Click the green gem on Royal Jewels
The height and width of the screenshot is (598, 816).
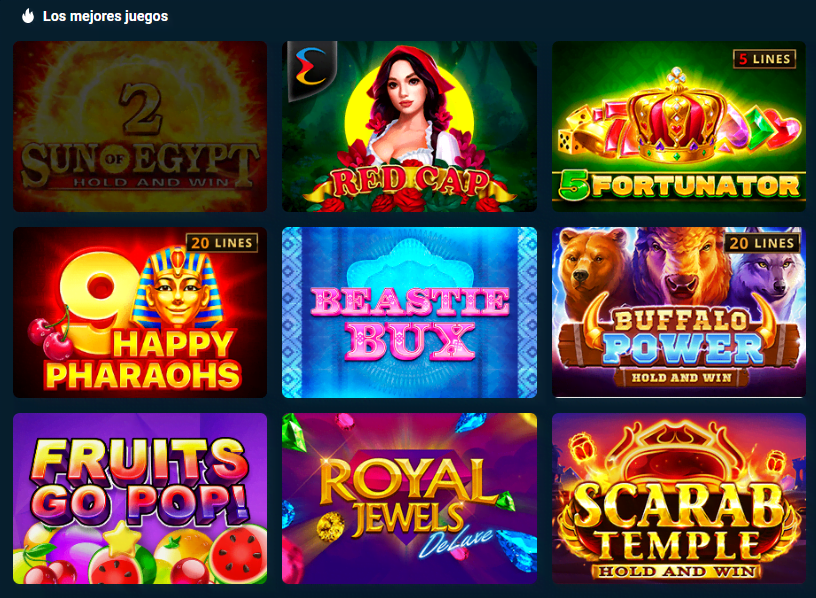pos(294,433)
